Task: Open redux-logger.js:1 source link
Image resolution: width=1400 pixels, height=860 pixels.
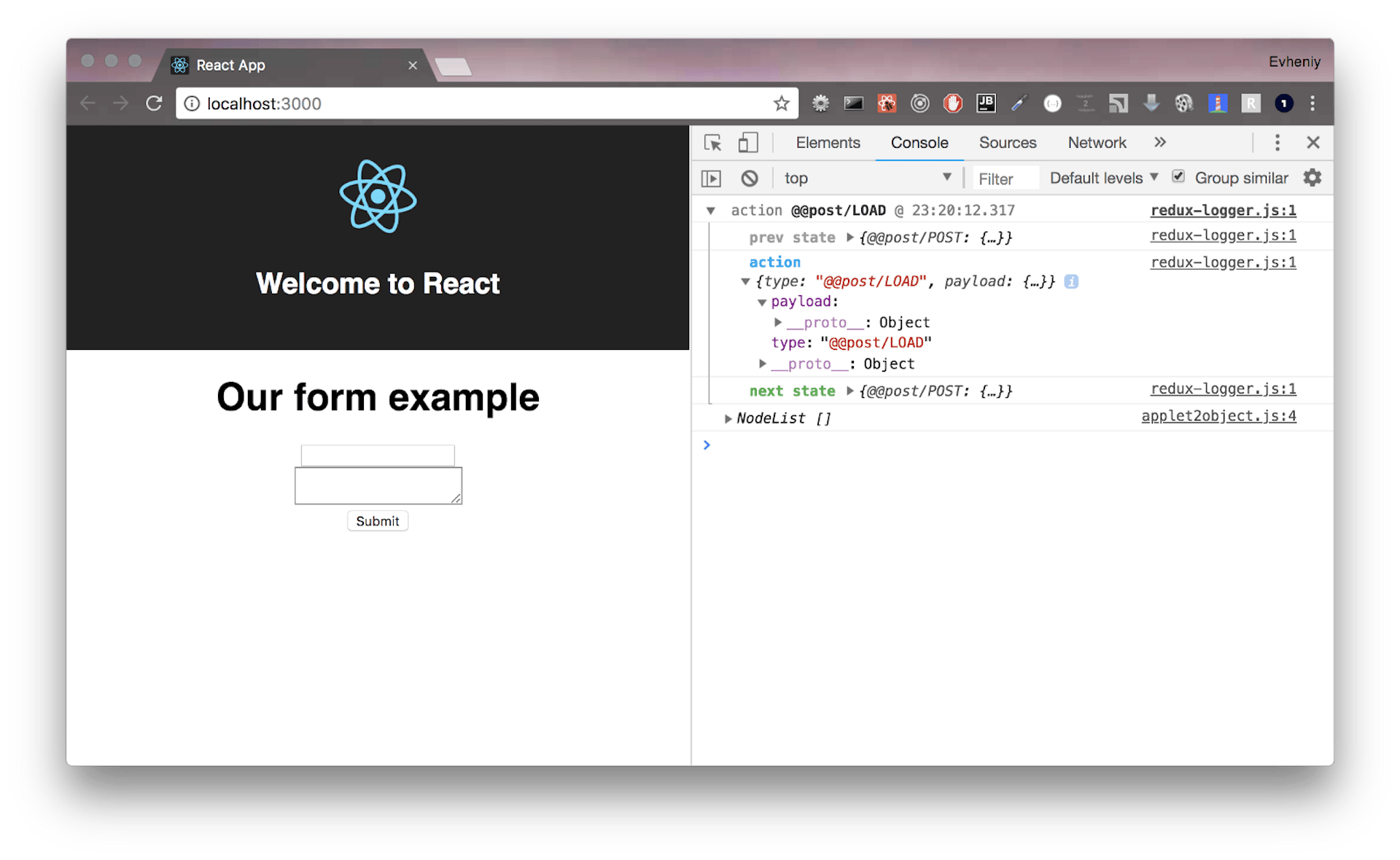Action: [x=1223, y=210]
